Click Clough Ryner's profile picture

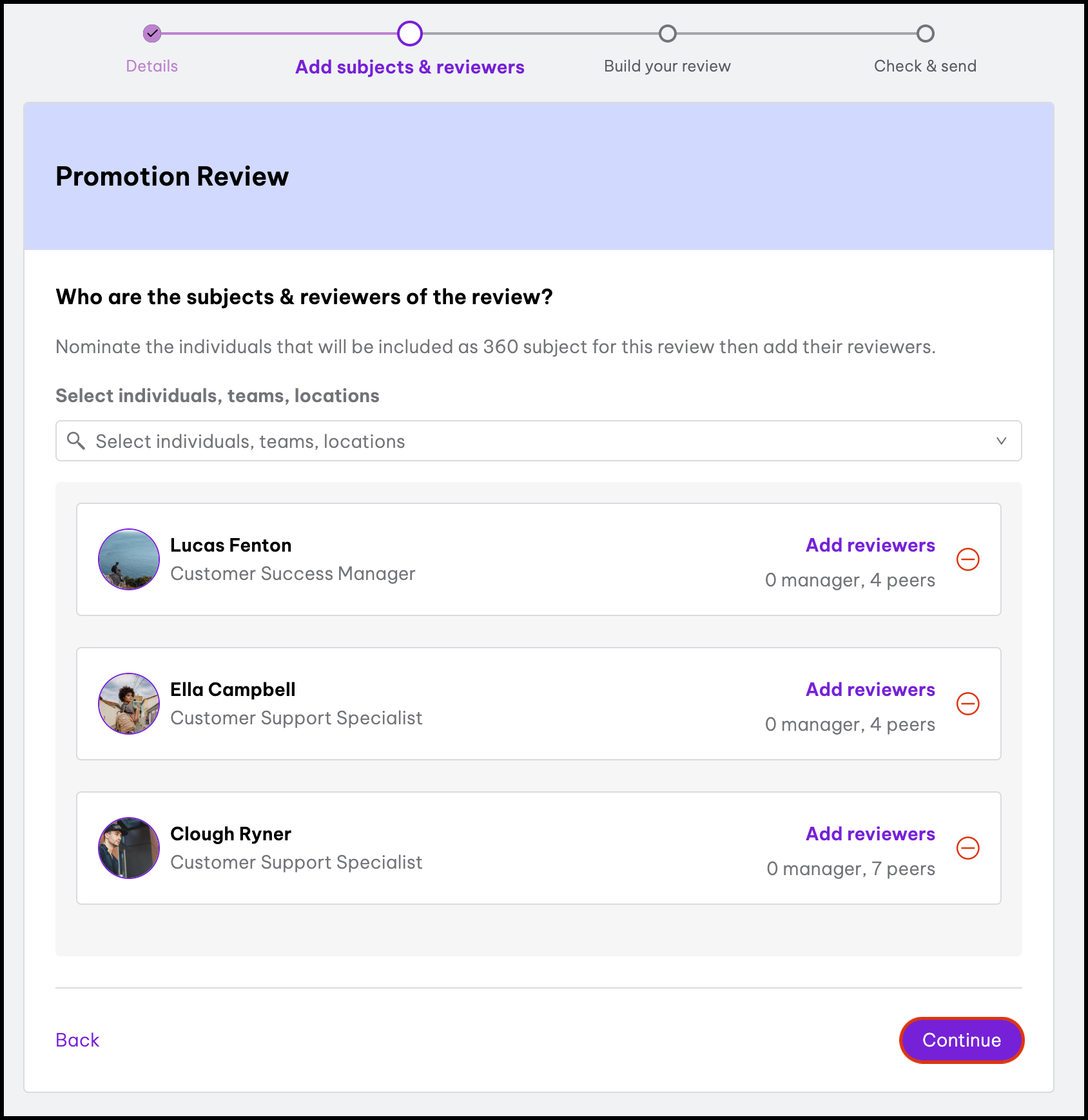[129, 848]
